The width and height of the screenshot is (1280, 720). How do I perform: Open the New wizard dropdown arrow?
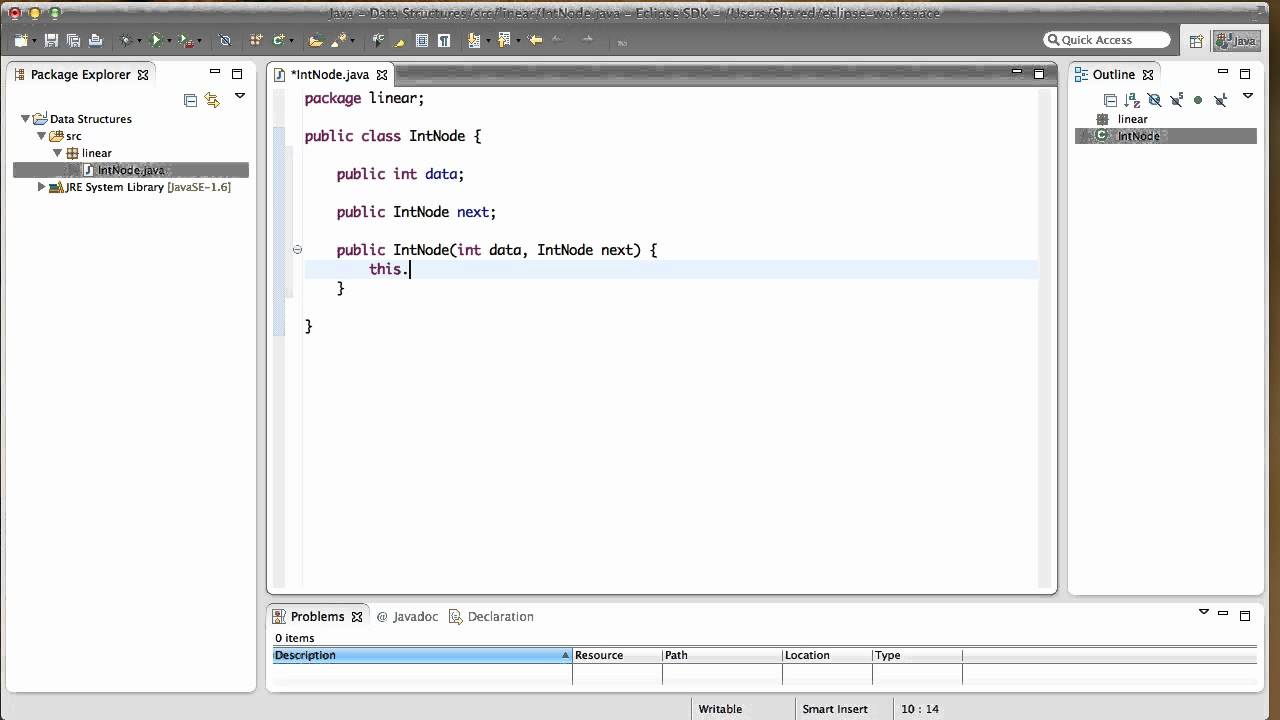coord(33,41)
